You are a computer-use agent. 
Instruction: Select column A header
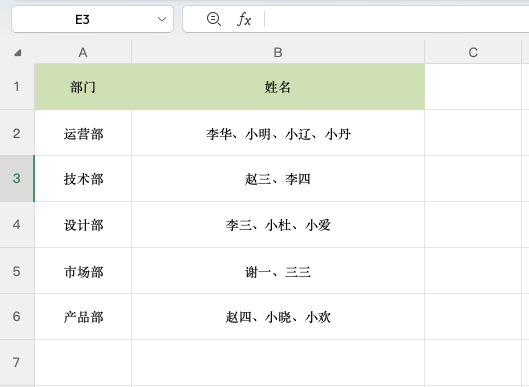click(83, 52)
